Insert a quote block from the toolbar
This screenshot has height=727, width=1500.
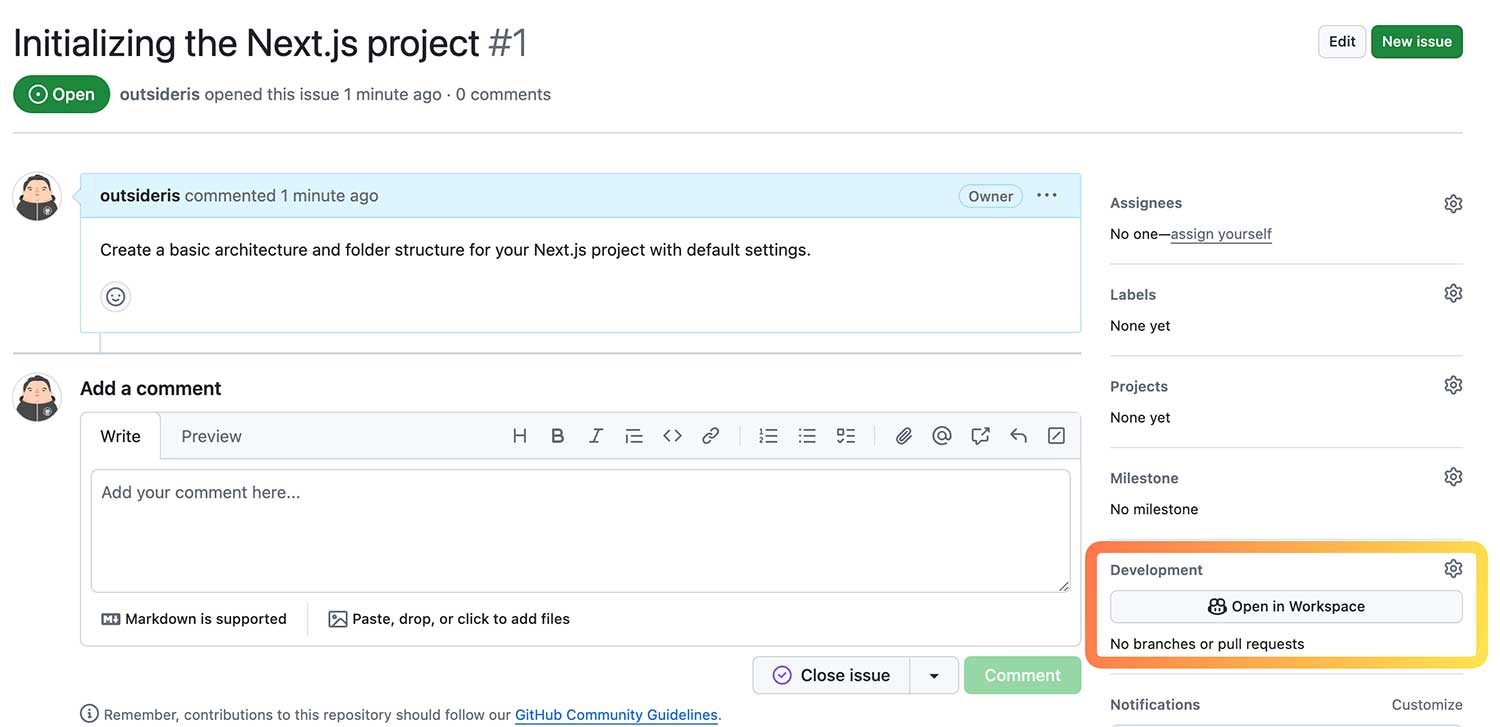(634, 436)
